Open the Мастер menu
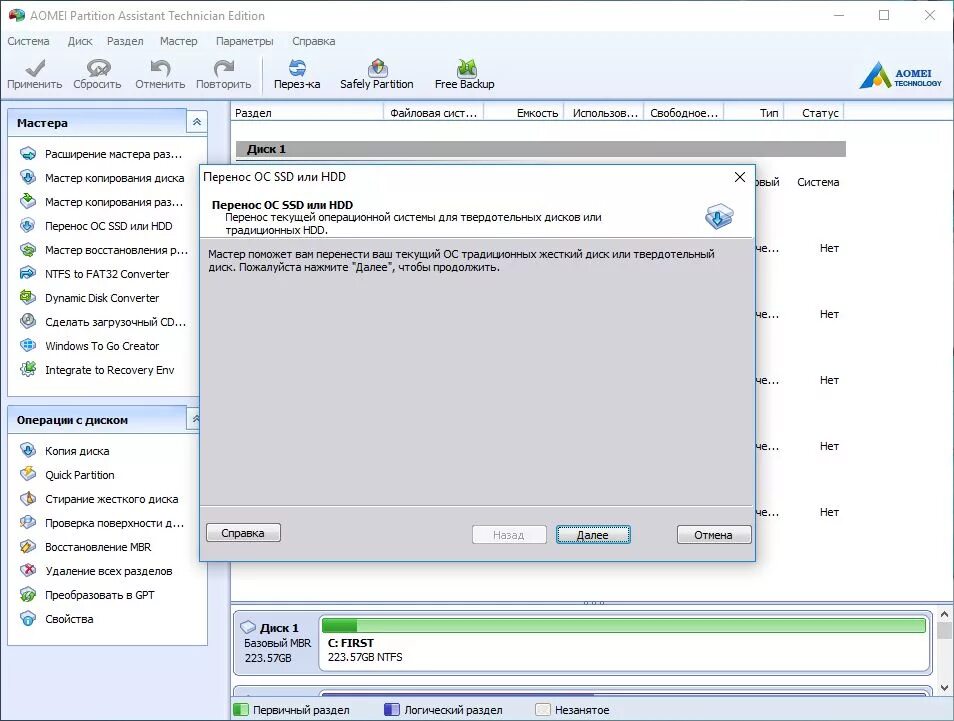The width and height of the screenshot is (954, 721). point(178,41)
